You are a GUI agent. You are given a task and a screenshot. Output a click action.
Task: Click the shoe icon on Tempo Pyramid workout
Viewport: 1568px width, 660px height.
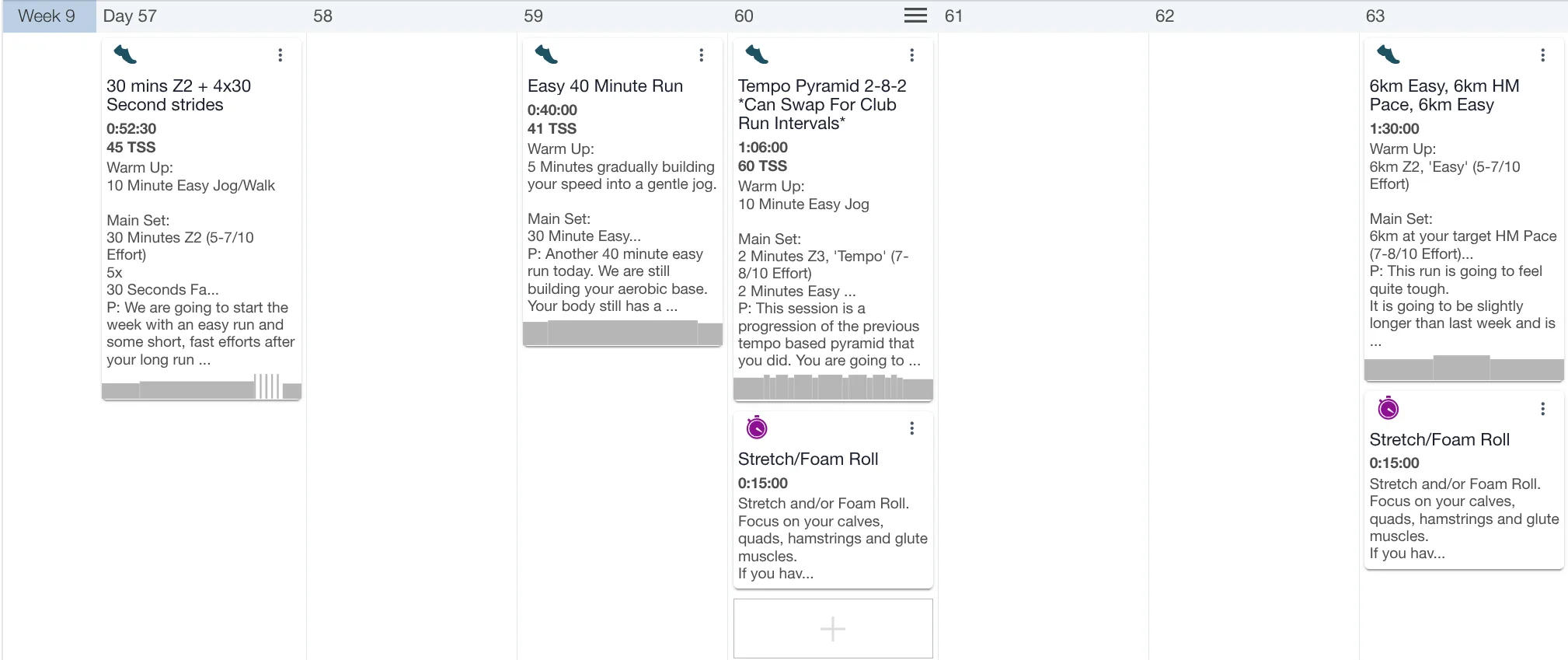click(x=757, y=54)
